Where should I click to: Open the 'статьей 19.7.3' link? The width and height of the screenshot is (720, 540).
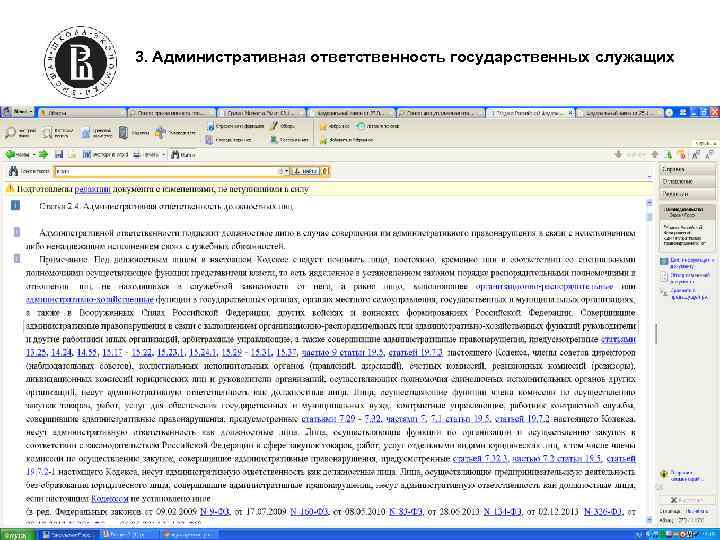(x=416, y=353)
